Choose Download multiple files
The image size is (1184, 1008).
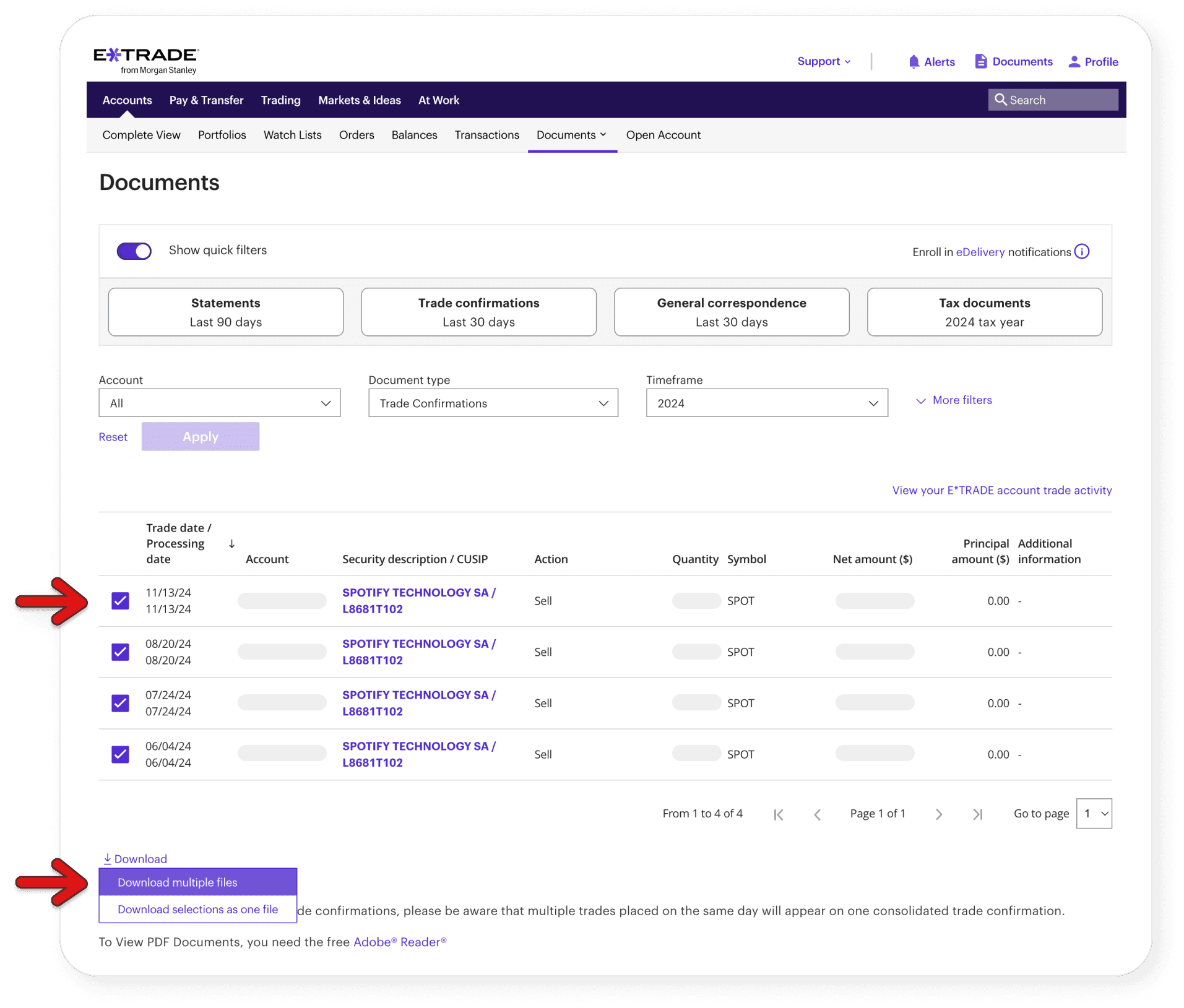pos(198,882)
